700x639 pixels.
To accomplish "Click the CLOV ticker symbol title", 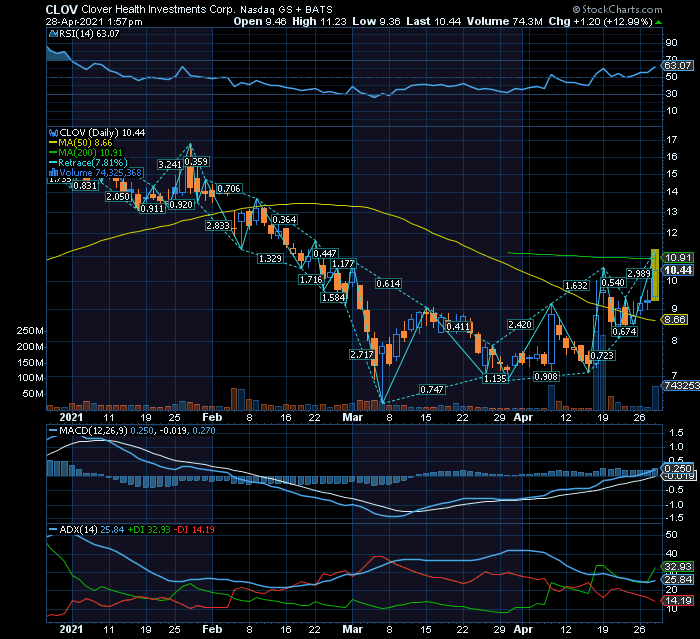I will [62, 9].
